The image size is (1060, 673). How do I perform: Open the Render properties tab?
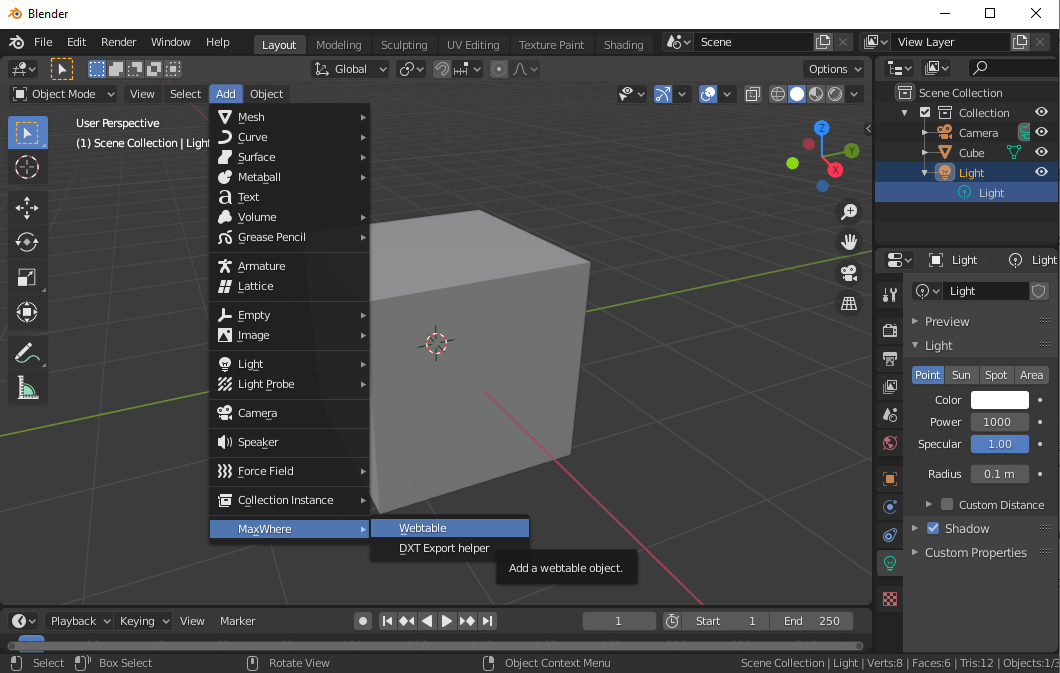pos(890,330)
